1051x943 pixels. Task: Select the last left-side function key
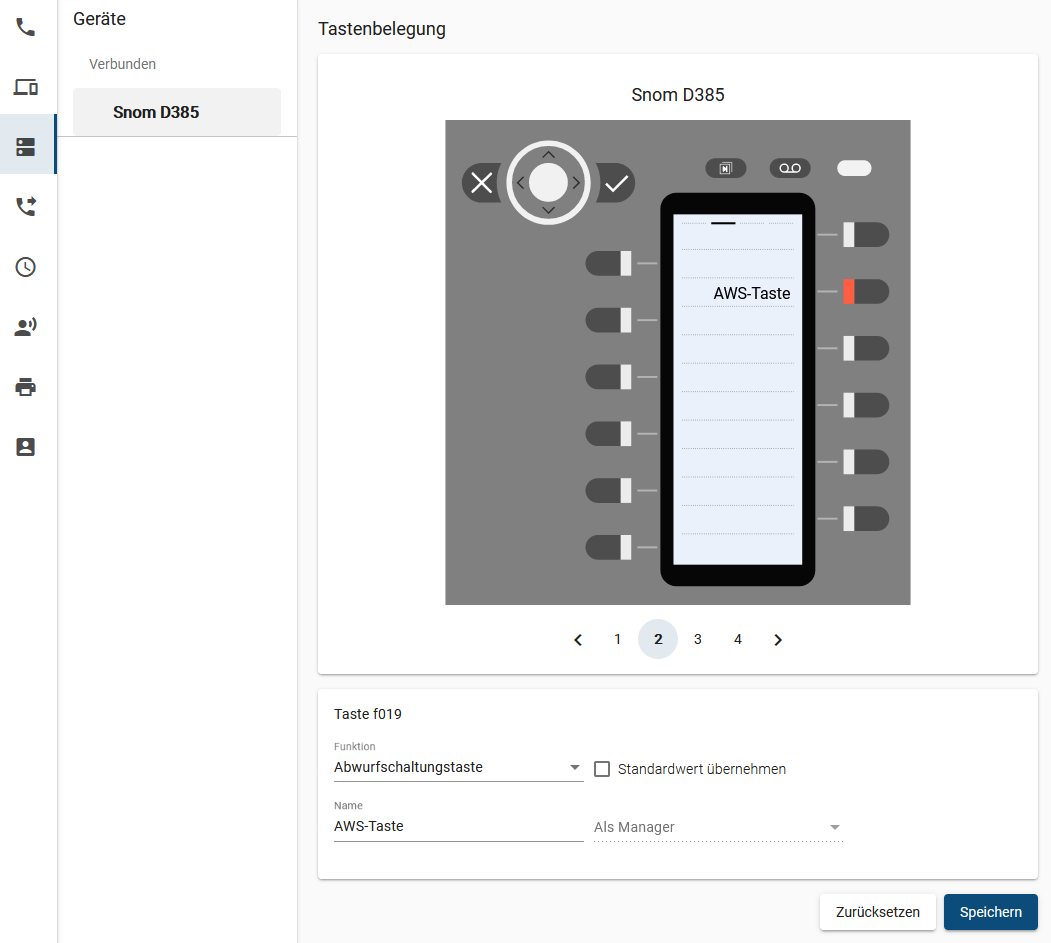(609, 548)
